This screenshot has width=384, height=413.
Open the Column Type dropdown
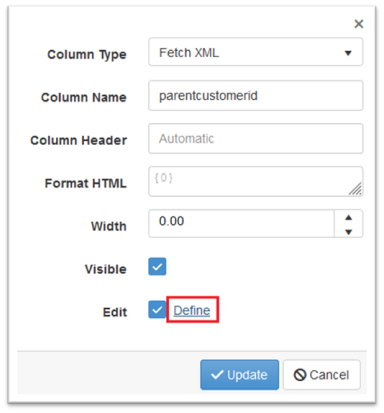[x=256, y=52]
